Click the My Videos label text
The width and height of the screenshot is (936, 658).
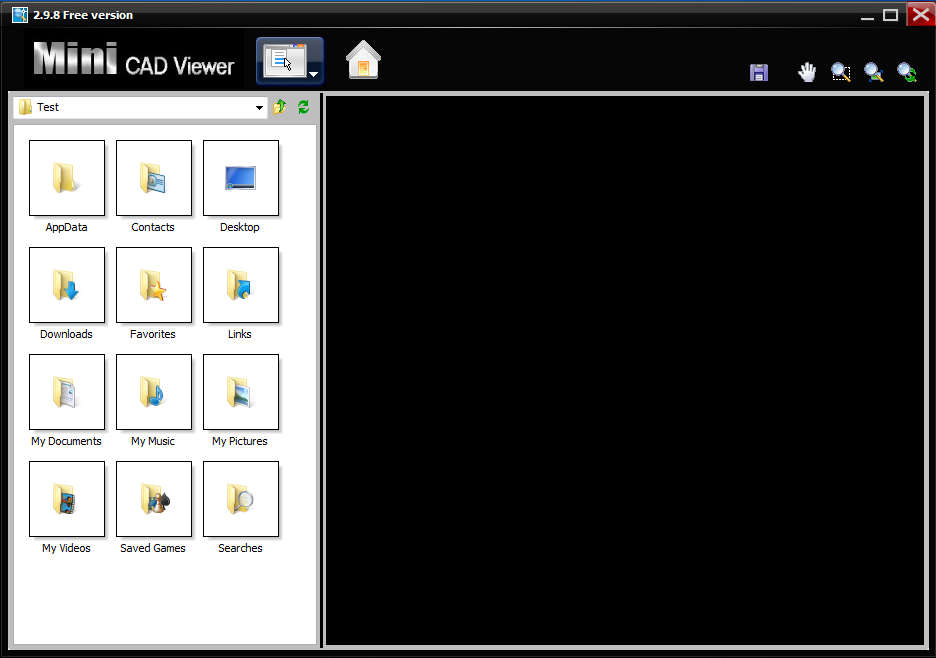click(66, 548)
